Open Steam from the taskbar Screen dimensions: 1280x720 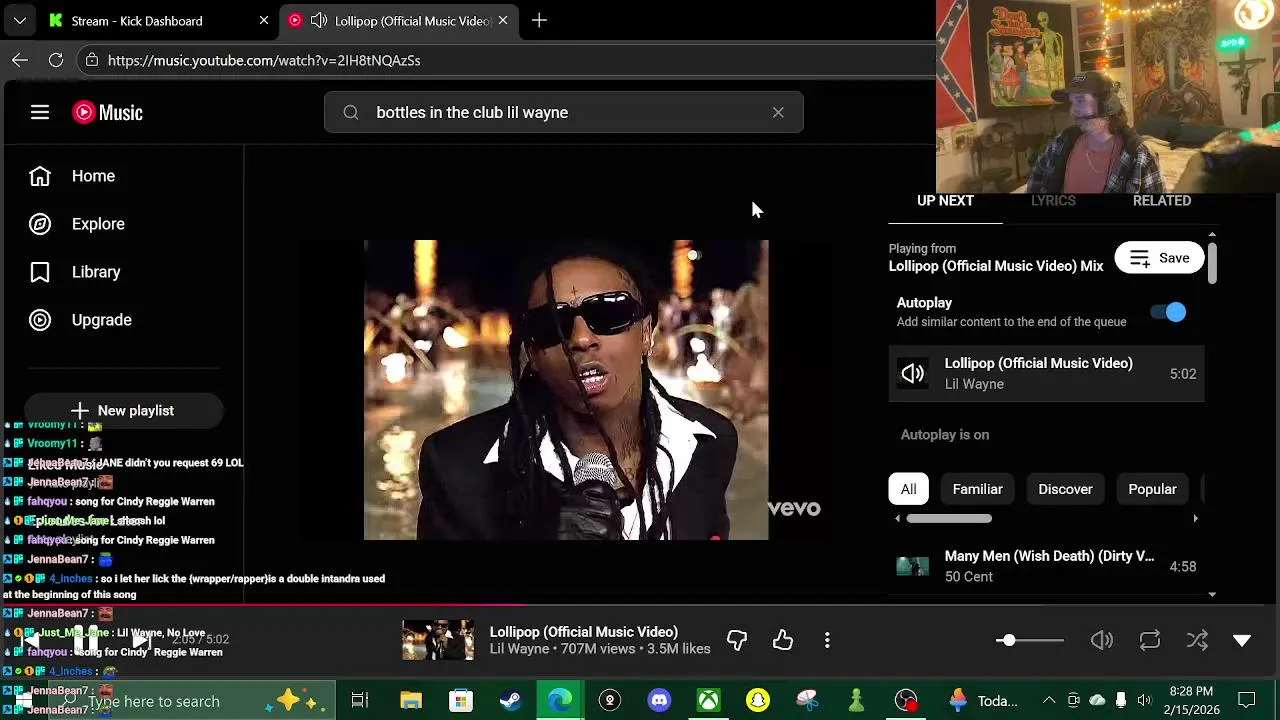click(510, 700)
